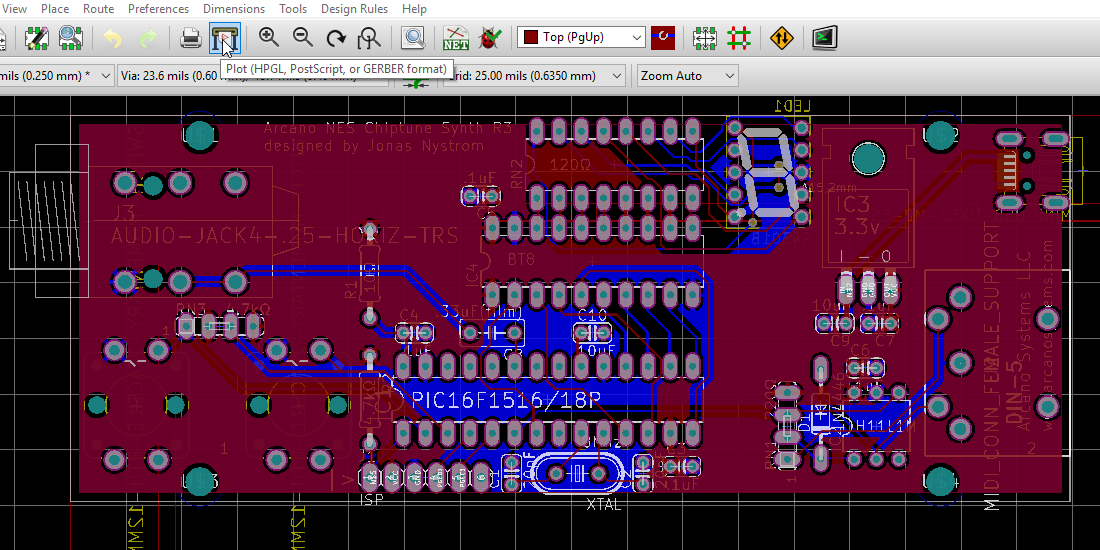Open the Print board dialog

pos(191,38)
